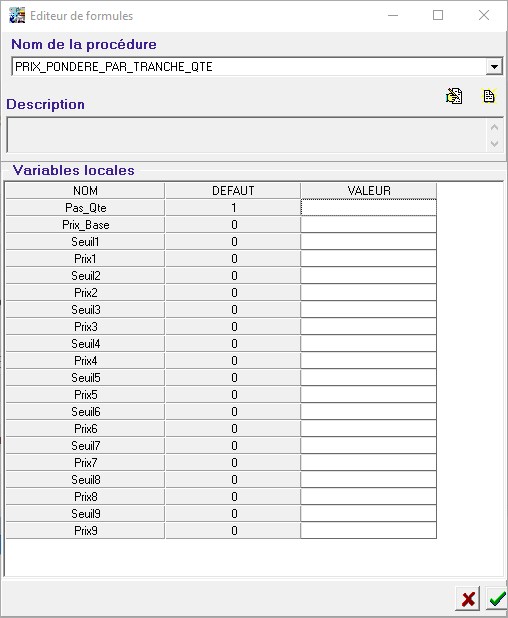Click the edit description document icon
This screenshot has height=618, width=508.
[x=454, y=96]
